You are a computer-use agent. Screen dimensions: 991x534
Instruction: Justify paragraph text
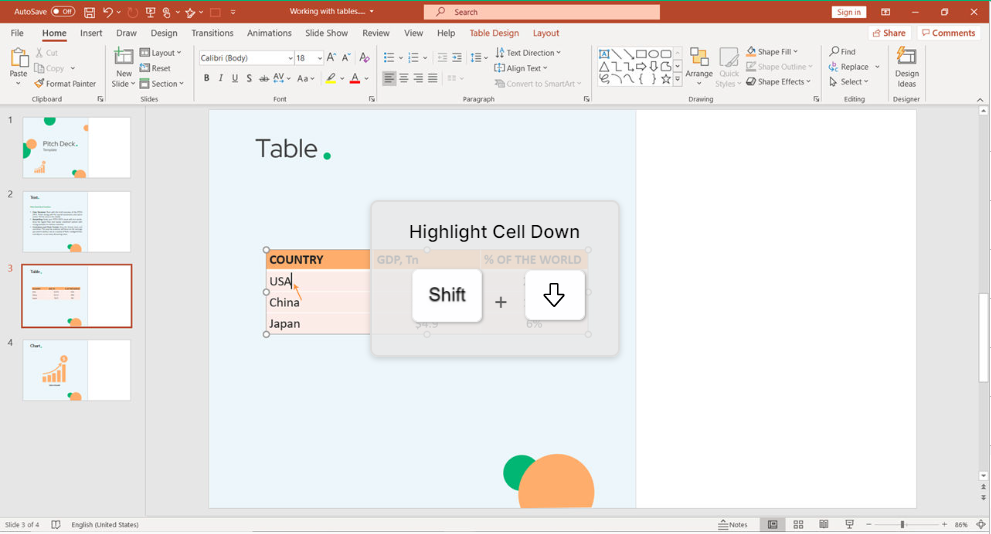coord(432,78)
